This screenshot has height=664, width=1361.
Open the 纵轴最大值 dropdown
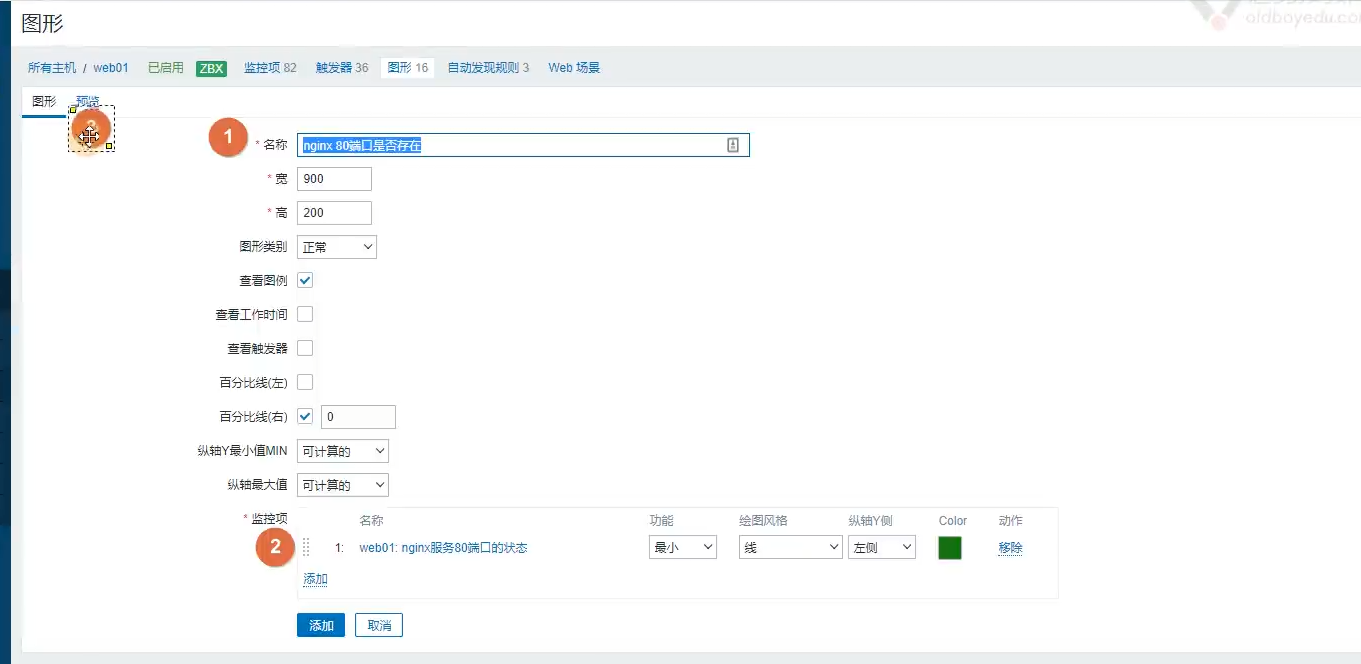(x=343, y=485)
